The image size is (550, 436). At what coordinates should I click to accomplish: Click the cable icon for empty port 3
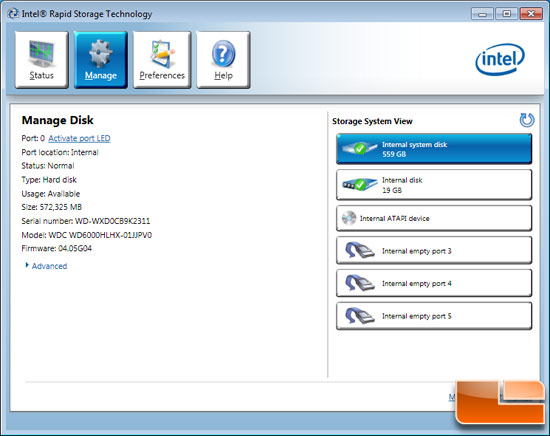pyautogui.click(x=360, y=250)
